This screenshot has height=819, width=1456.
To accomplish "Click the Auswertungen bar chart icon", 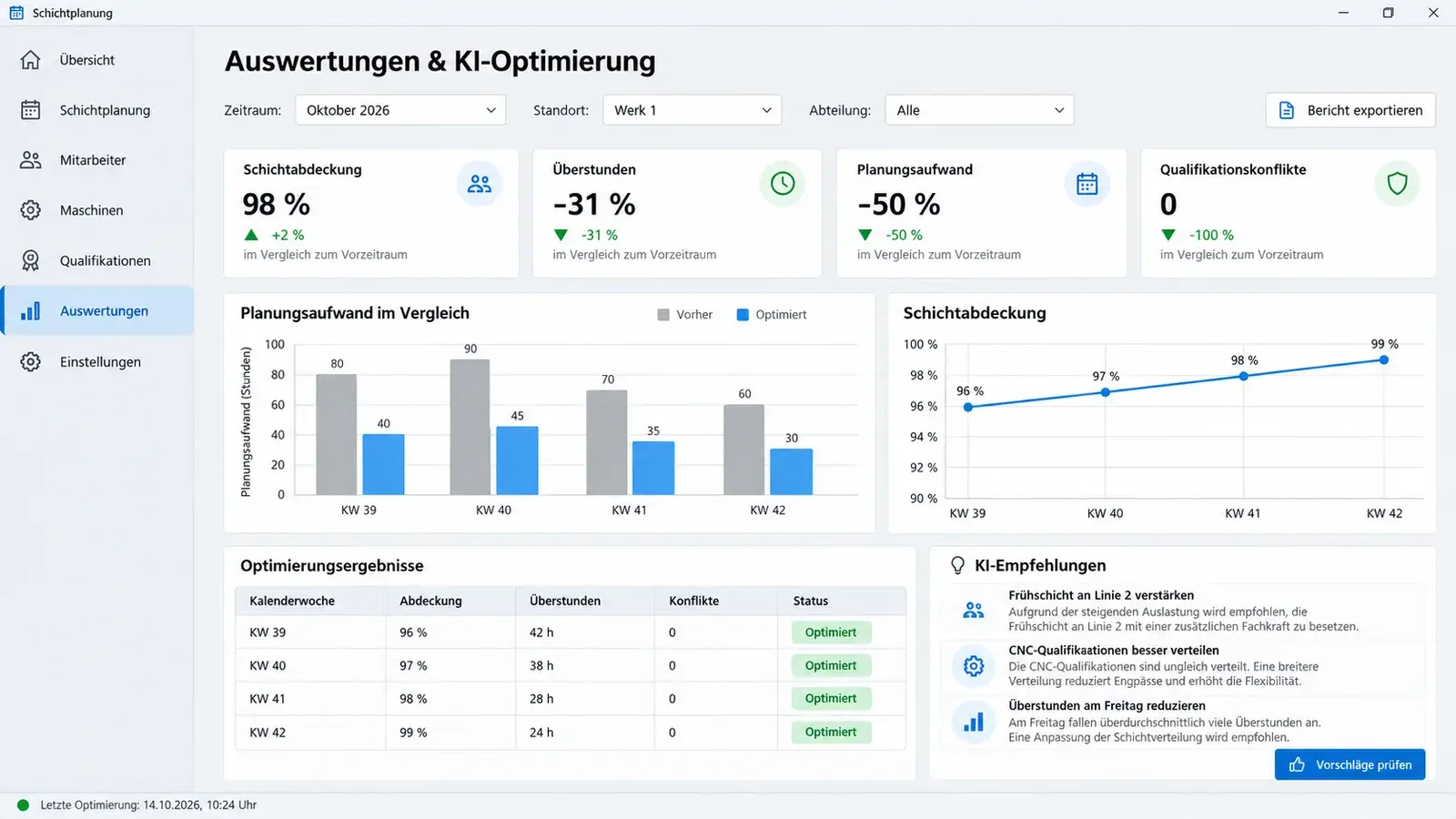I will click(30, 311).
